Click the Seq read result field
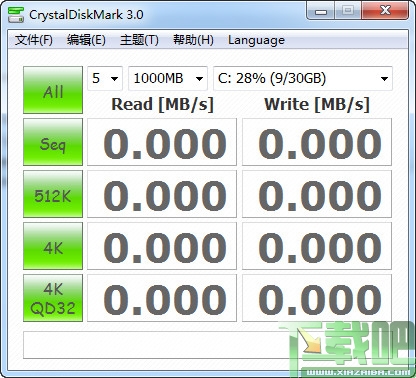 pos(162,142)
